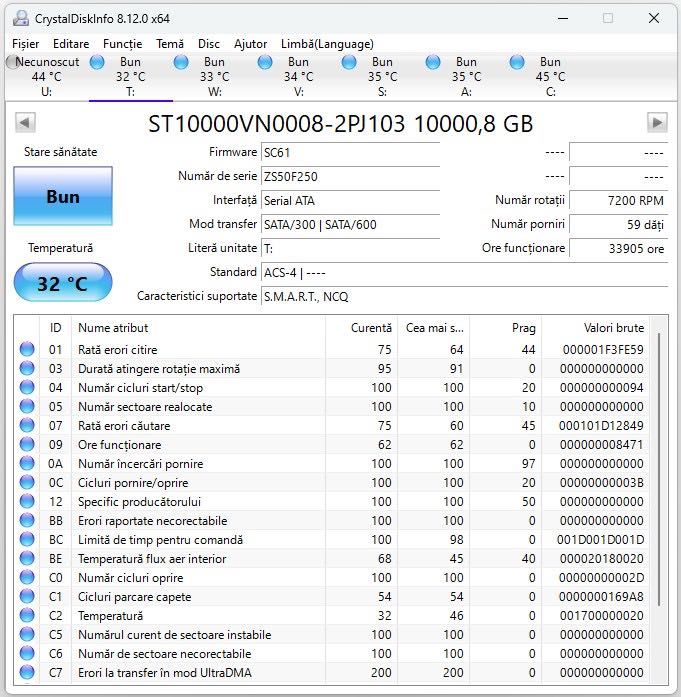The height and width of the screenshot is (697, 681).
Task: Click blue status orb for drive V:
Action: [x=265, y=62]
